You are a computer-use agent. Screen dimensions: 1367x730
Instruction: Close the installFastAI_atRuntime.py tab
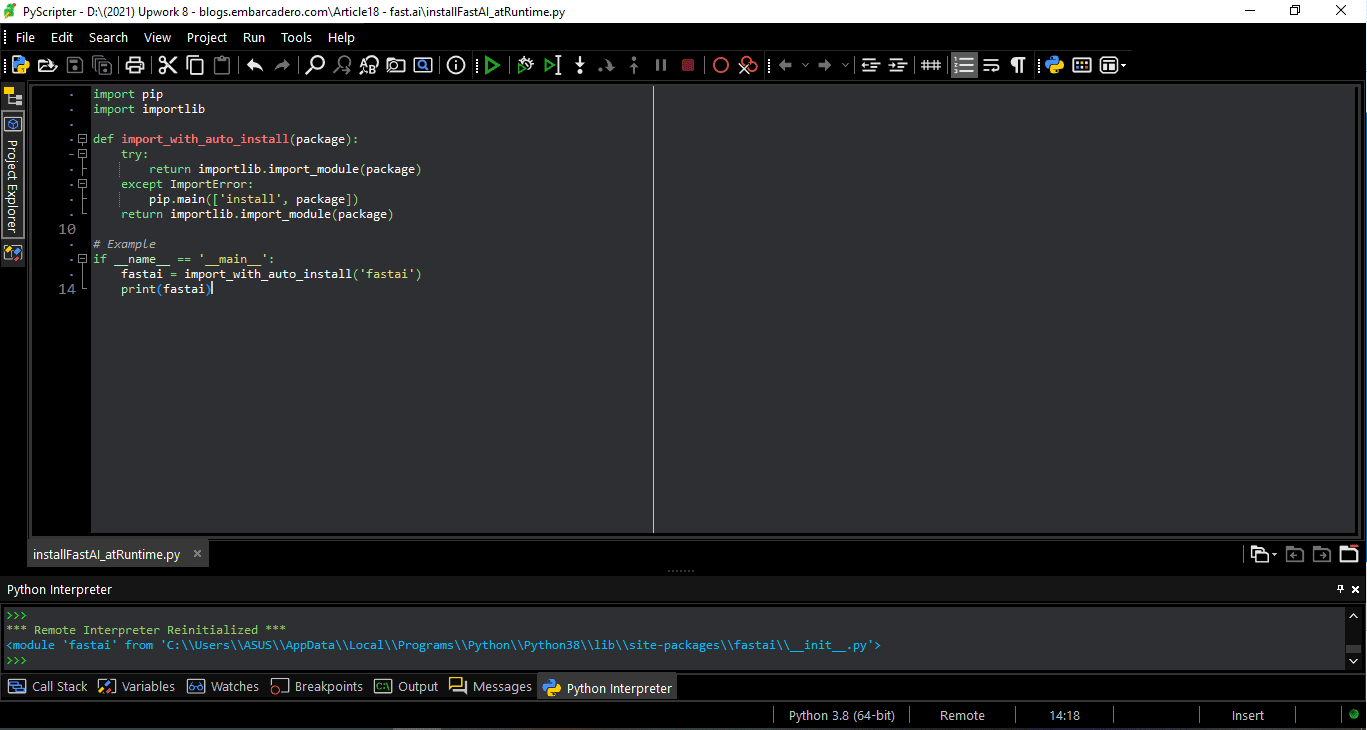[197, 553]
